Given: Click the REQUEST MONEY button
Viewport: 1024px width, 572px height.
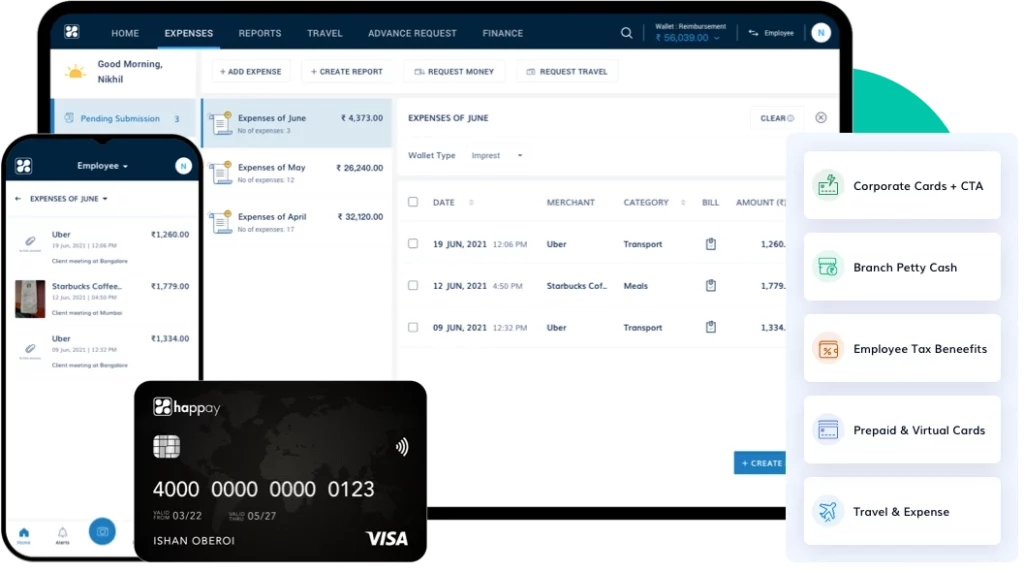Looking at the screenshot, I should click(455, 72).
